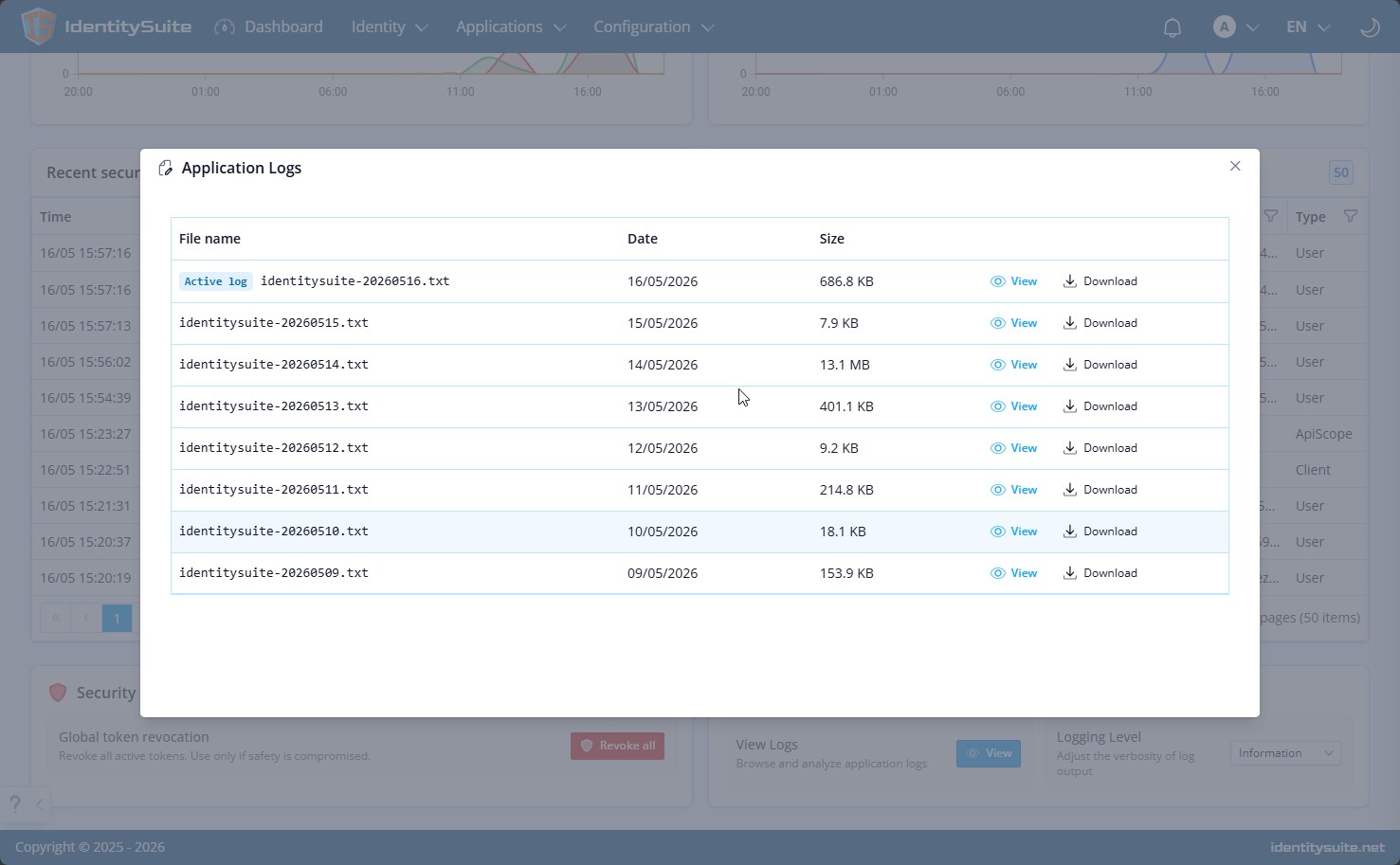Go to the Dashboard menu item

[x=269, y=27]
